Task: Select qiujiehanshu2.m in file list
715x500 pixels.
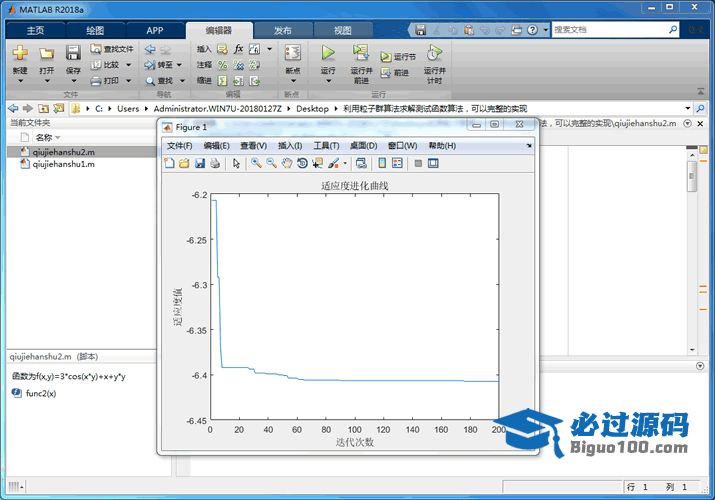Action: 63,152
